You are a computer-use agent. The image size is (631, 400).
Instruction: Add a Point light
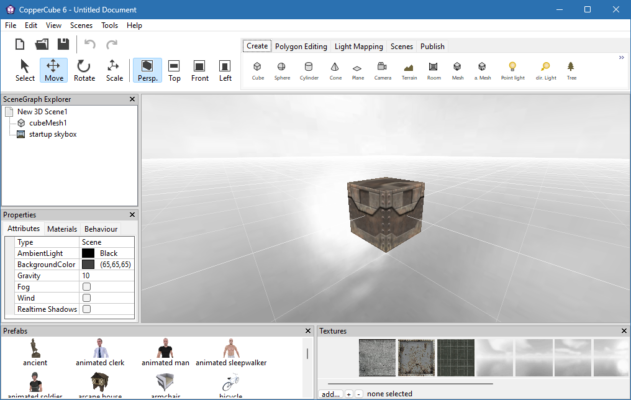(513, 71)
